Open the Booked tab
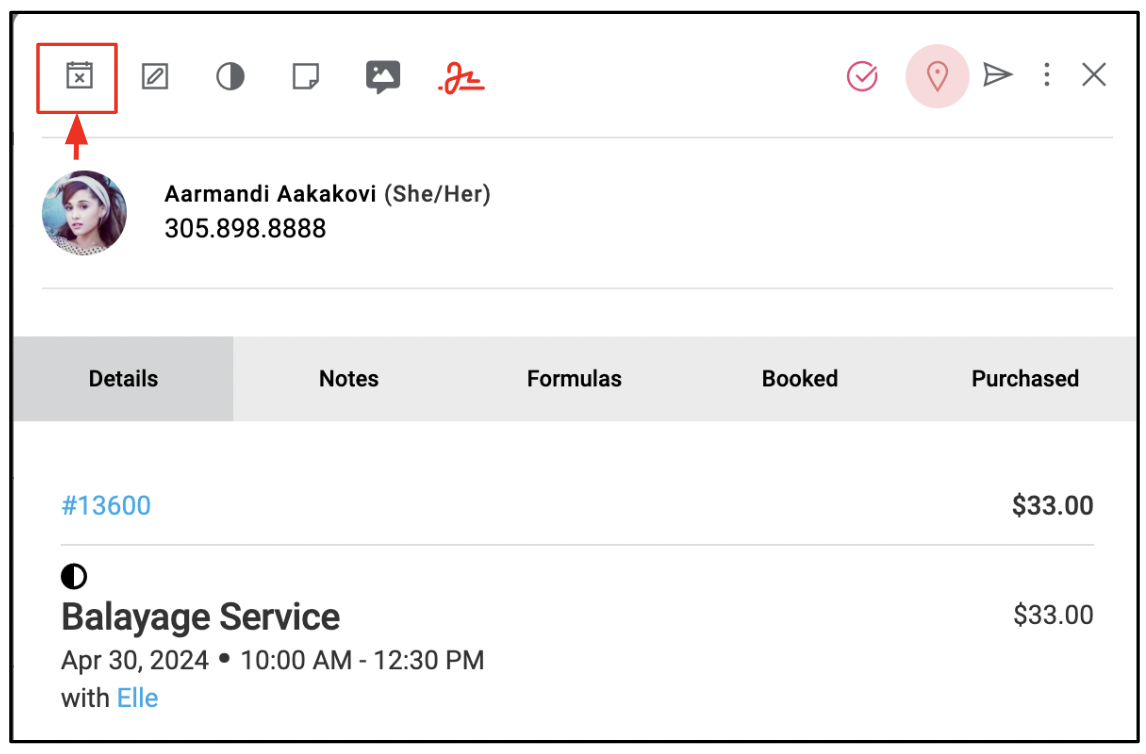The height and width of the screenshot is (754, 1146). click(x=800, y=378)
